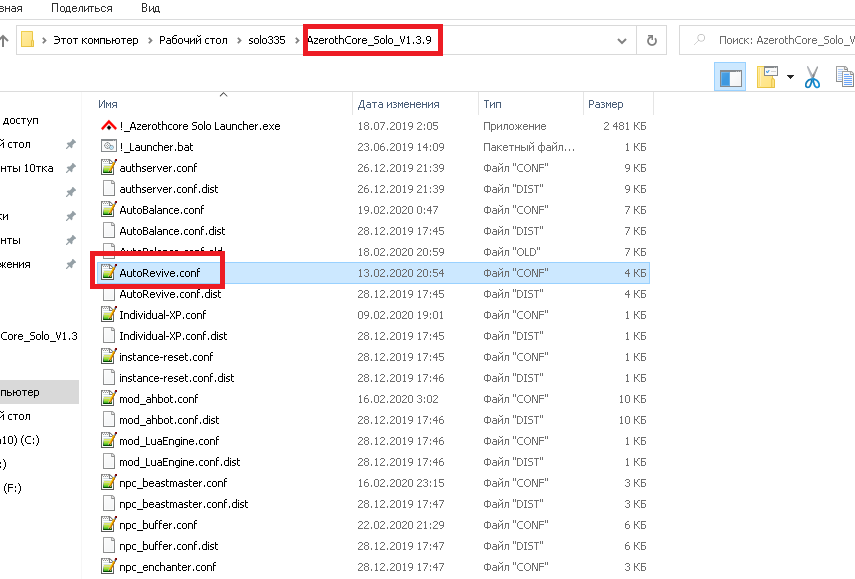Go to solo335 in breadcrumb

point(267,40)
